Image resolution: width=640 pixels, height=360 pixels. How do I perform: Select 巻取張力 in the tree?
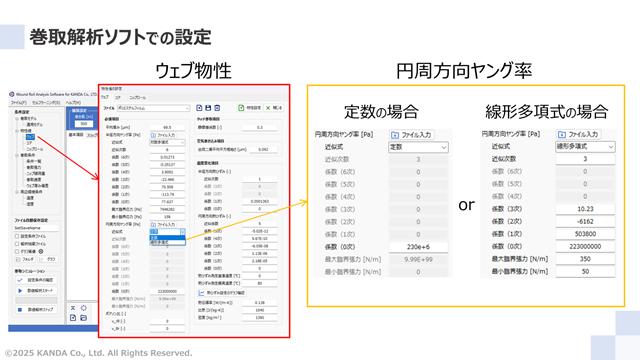(x=34, y=167)
